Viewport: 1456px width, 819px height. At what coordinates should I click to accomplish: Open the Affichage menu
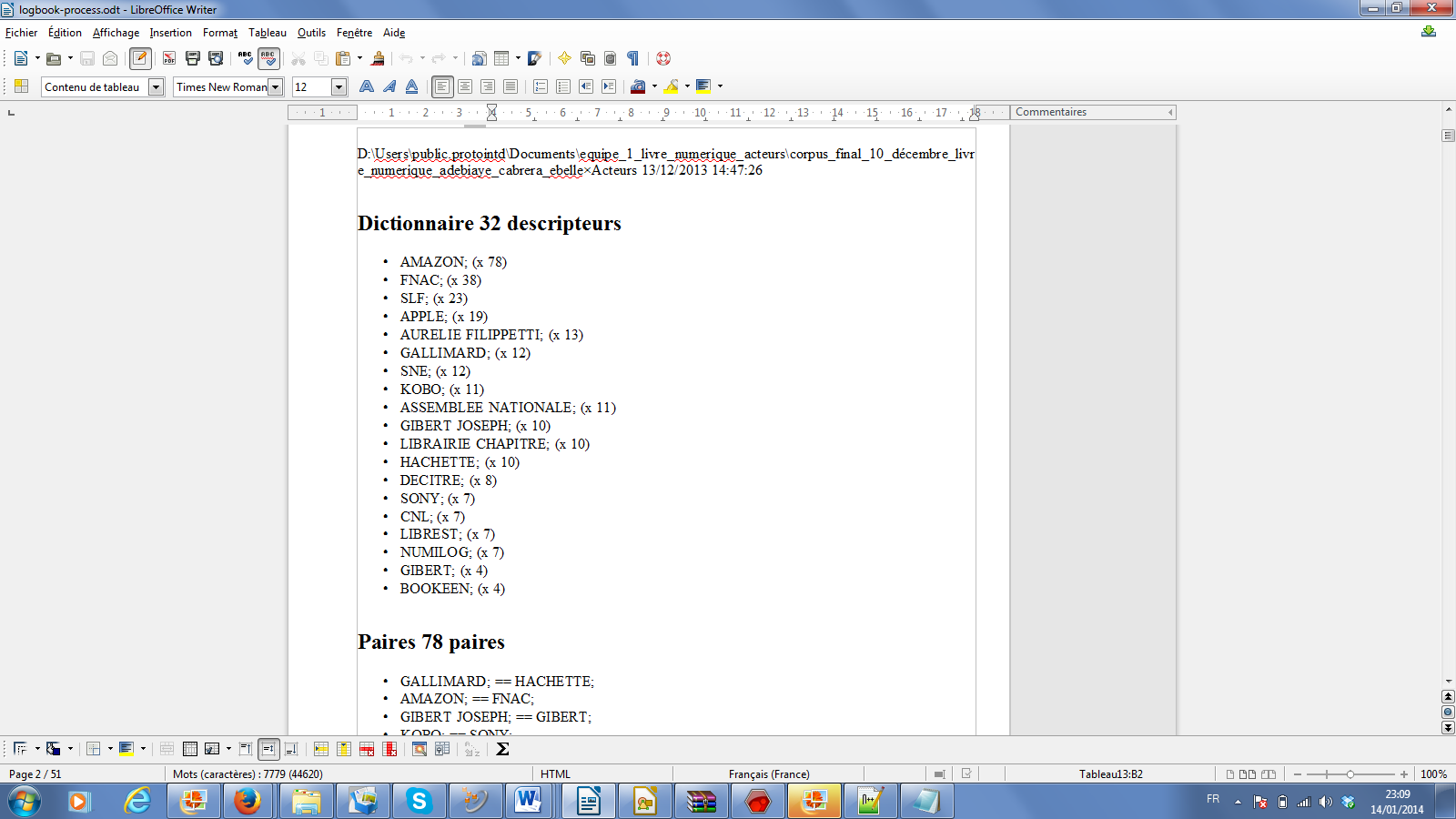point(116,33)
